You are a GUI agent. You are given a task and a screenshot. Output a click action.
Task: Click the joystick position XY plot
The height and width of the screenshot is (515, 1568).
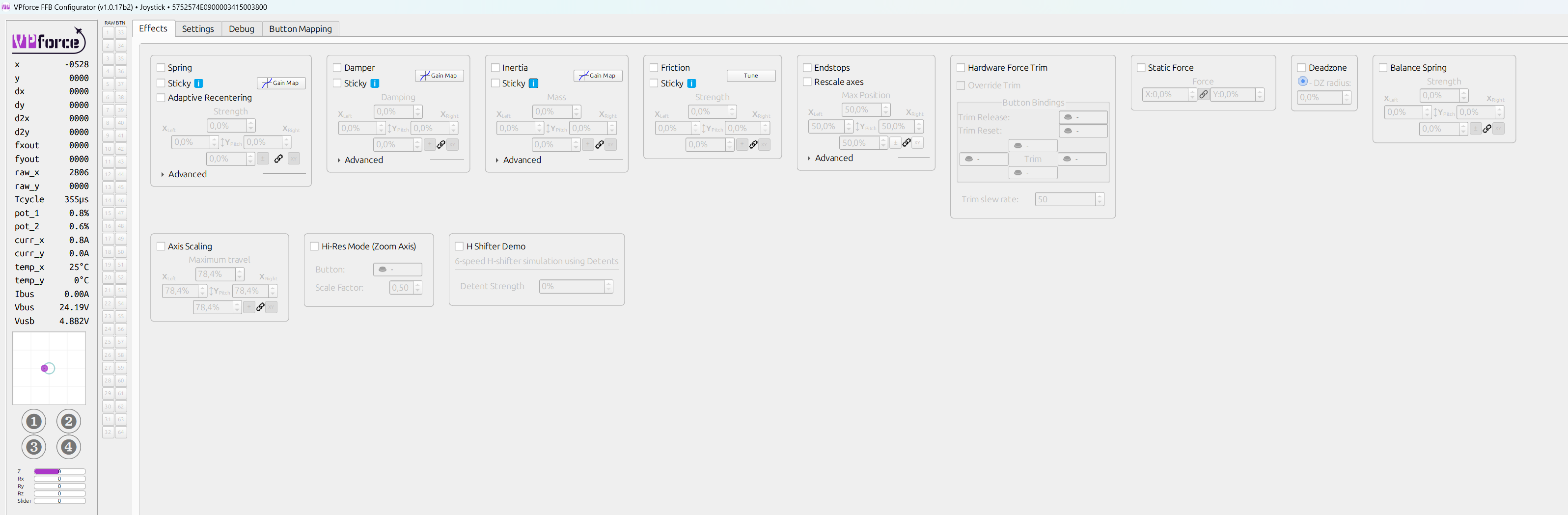[49, 369]
